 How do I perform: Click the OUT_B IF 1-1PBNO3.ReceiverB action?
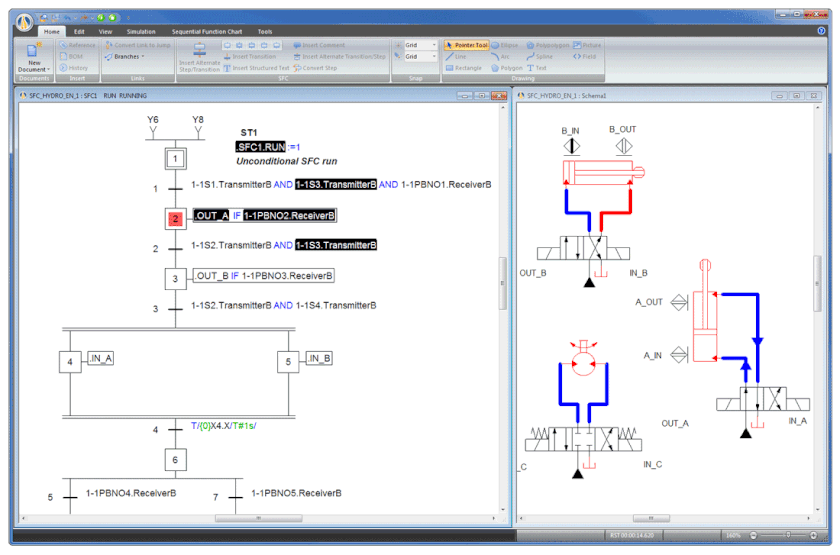pos(264,276)
